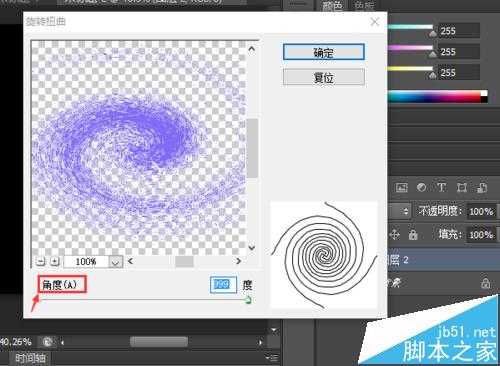Click preview scroll up arrow

tap(252, 49)
